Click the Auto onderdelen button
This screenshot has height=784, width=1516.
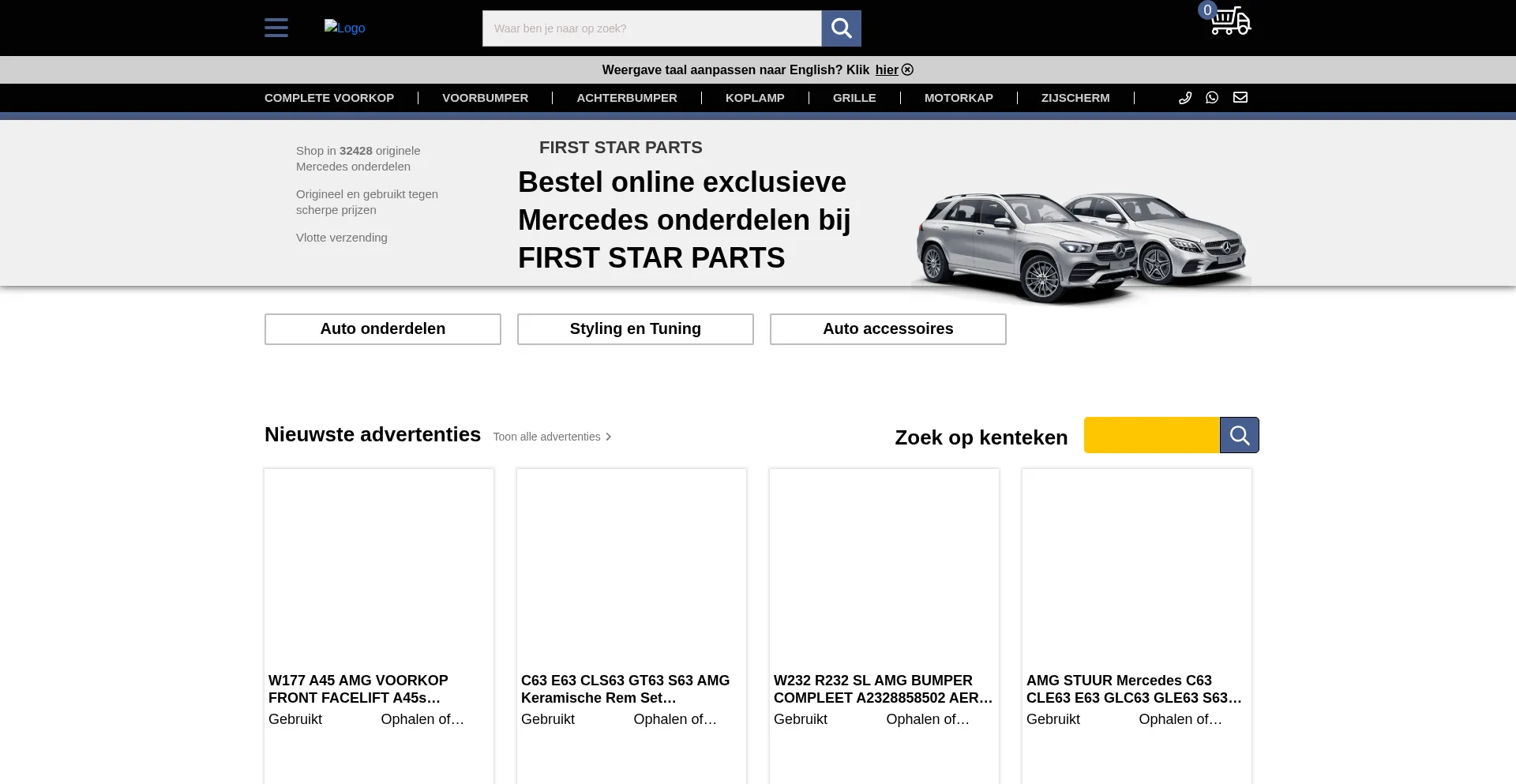tap(383, 329)
